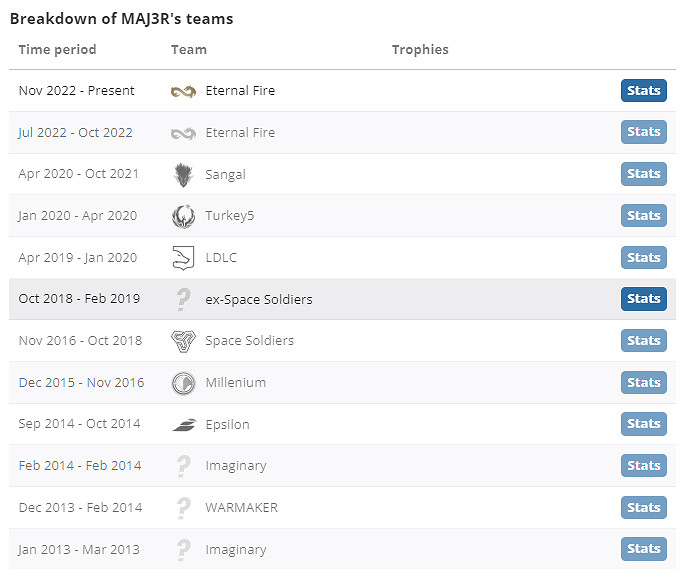Show Stats for the LDLC period
This screenshot has width=684, height=581.
(643, 258)
